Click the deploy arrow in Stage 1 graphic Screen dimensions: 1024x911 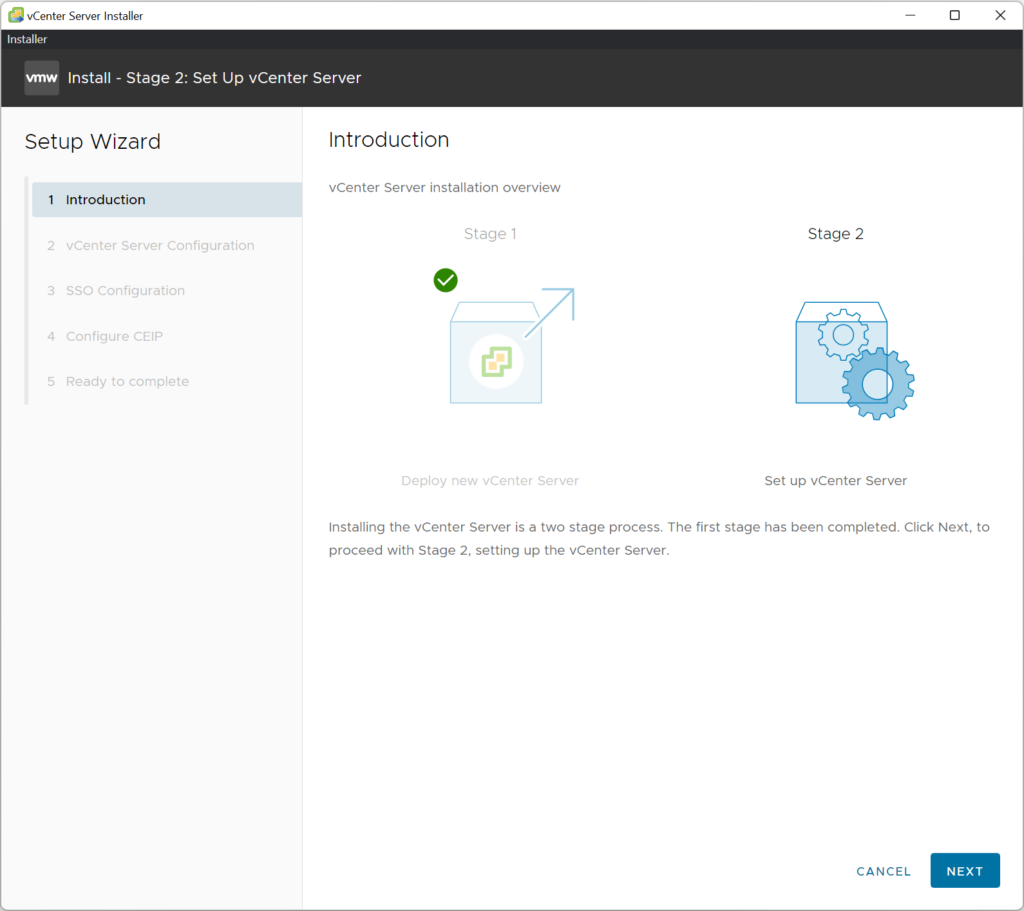point(550,312)
